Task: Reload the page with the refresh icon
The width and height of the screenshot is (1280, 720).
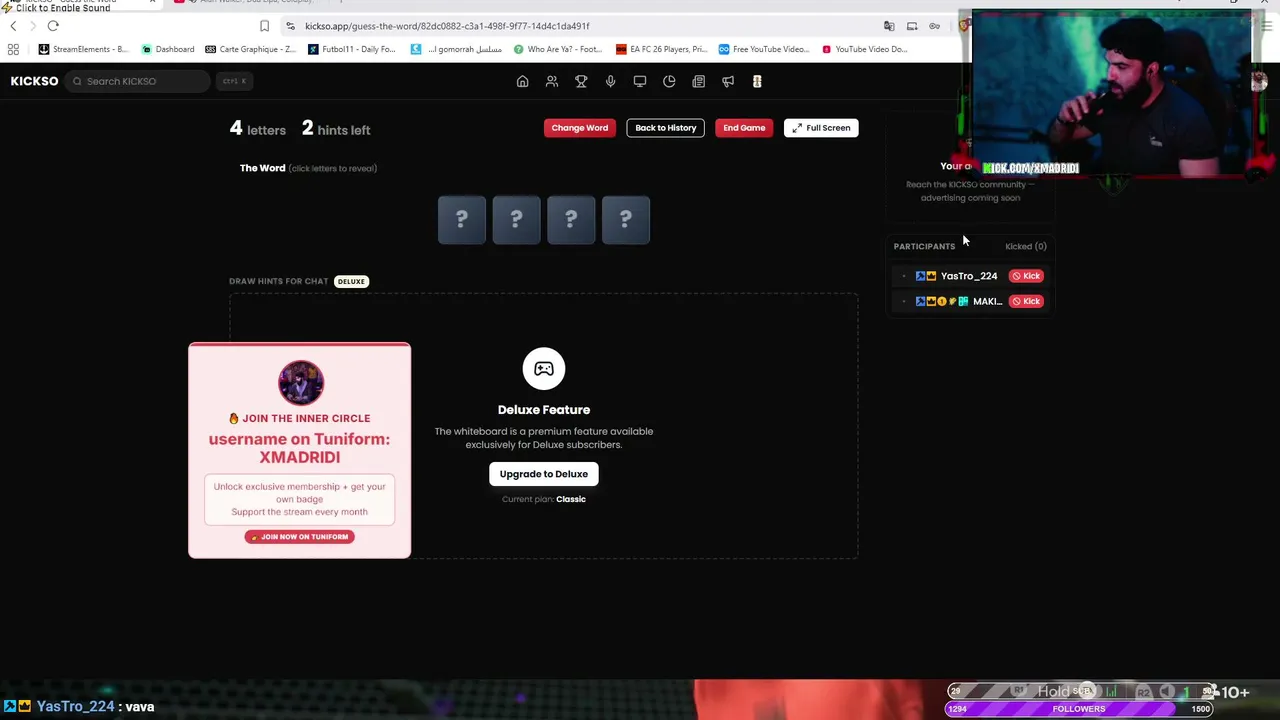Action: (53, 26)
